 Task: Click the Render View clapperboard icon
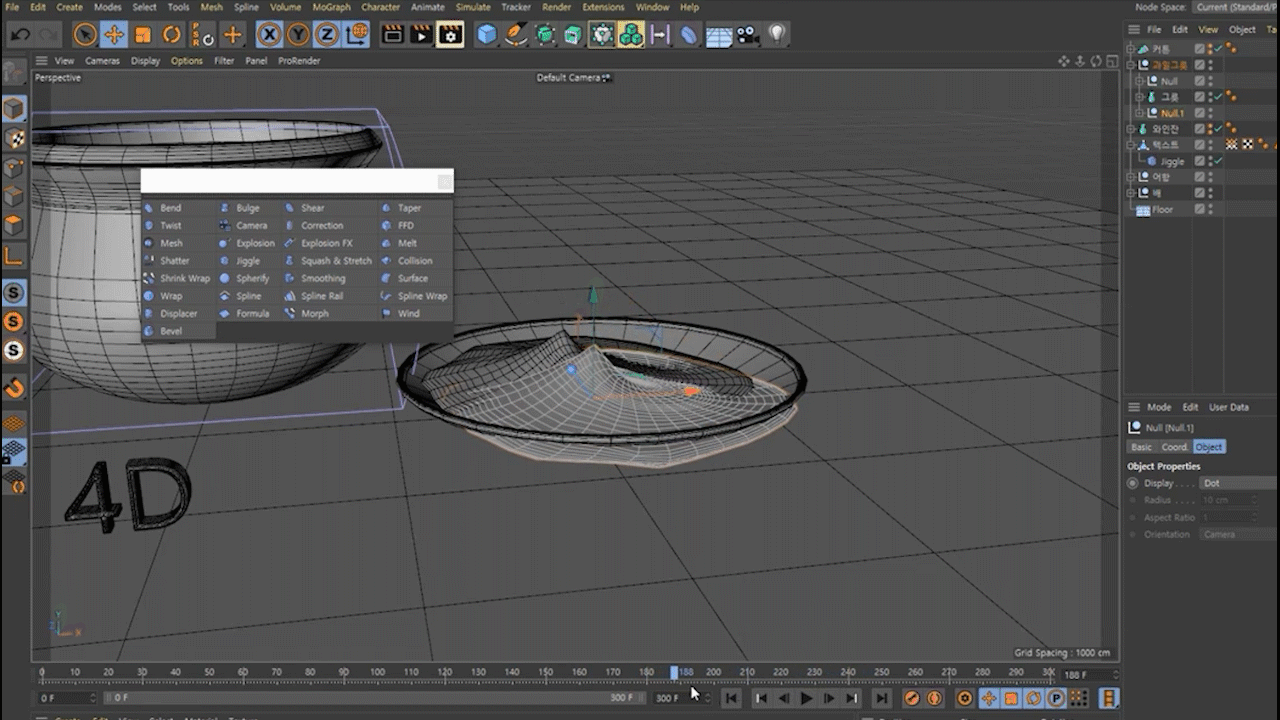coord(393,35)
